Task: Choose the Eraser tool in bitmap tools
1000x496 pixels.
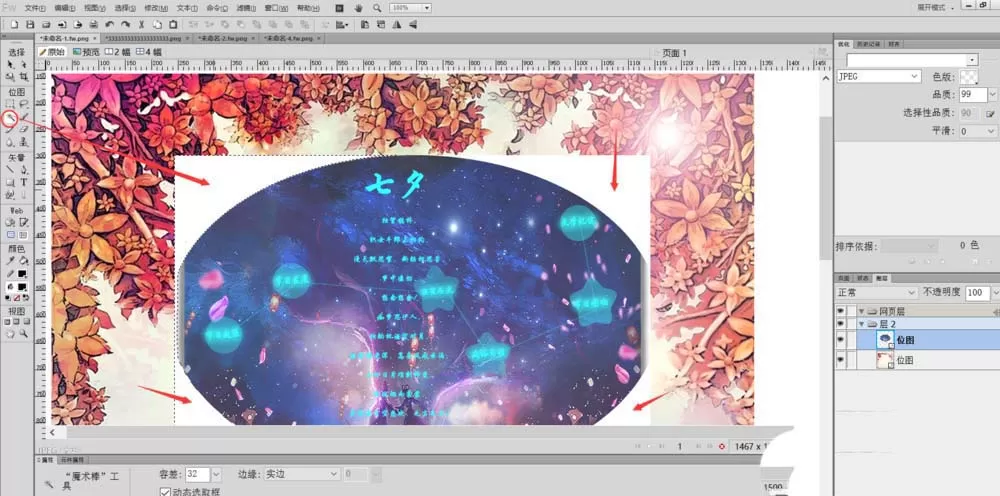Action: click(24, 129)
